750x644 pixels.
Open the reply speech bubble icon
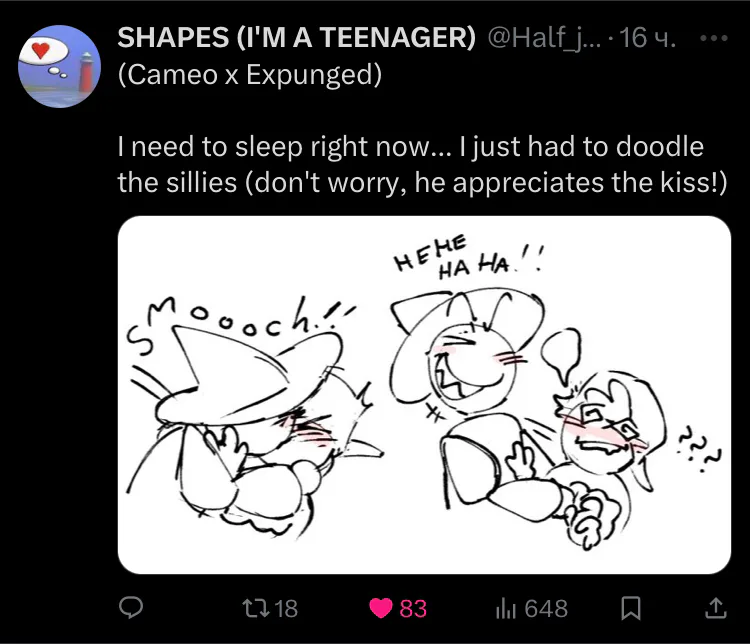click(131, 608)
